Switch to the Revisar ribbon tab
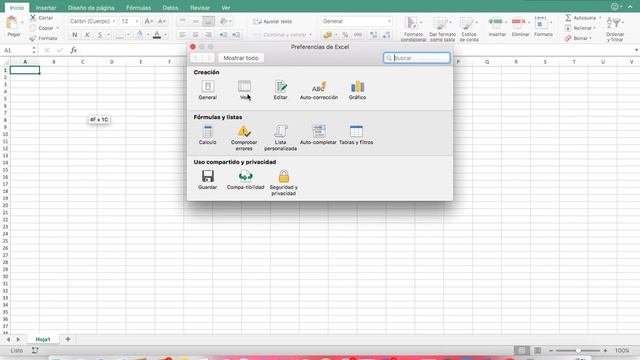The width and height of the screenshot is (640, 360). coord(200,8)
